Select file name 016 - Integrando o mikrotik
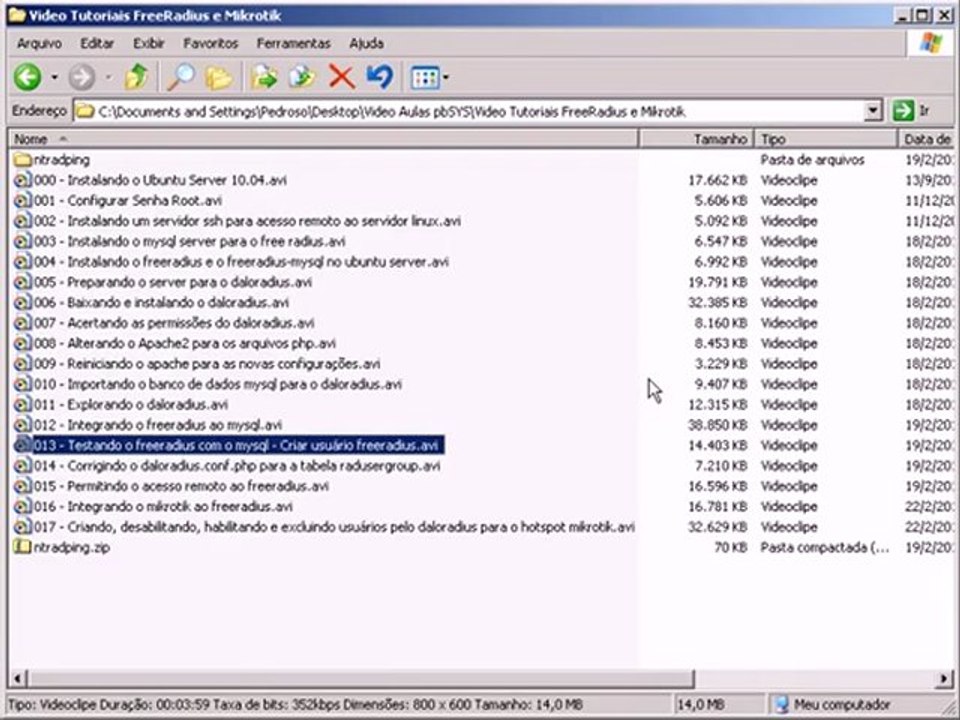Screen dimensions: 960x720 pyautogui.click(x=163, y=506)
